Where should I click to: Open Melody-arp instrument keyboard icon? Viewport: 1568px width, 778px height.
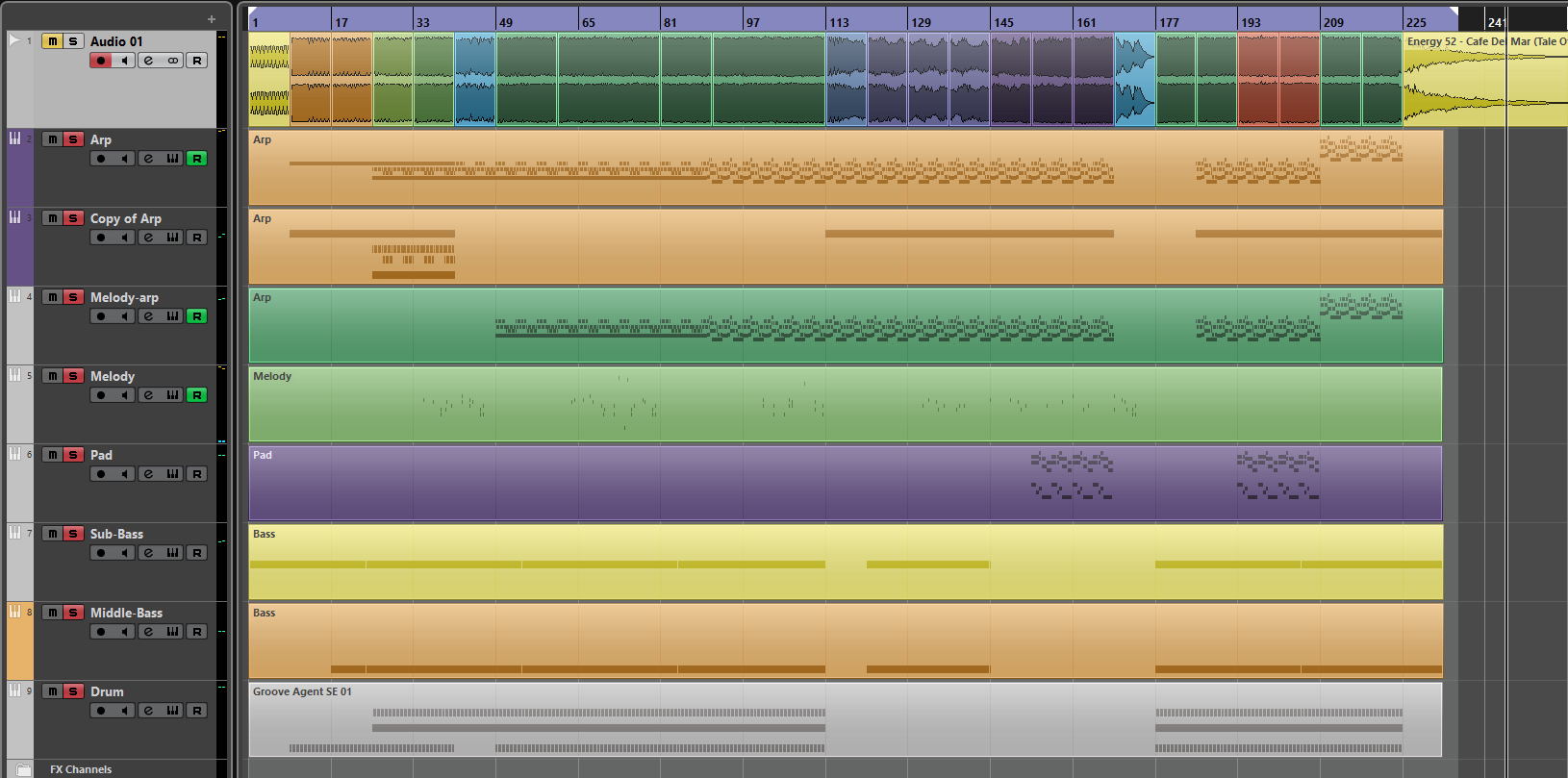(172, 316)
